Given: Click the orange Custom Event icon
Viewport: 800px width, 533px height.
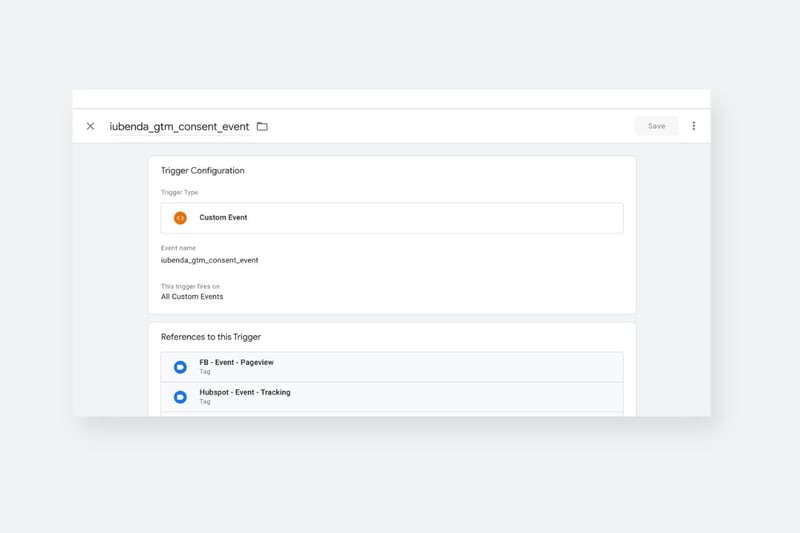Looking at the screenshot, I should [180, 218].
